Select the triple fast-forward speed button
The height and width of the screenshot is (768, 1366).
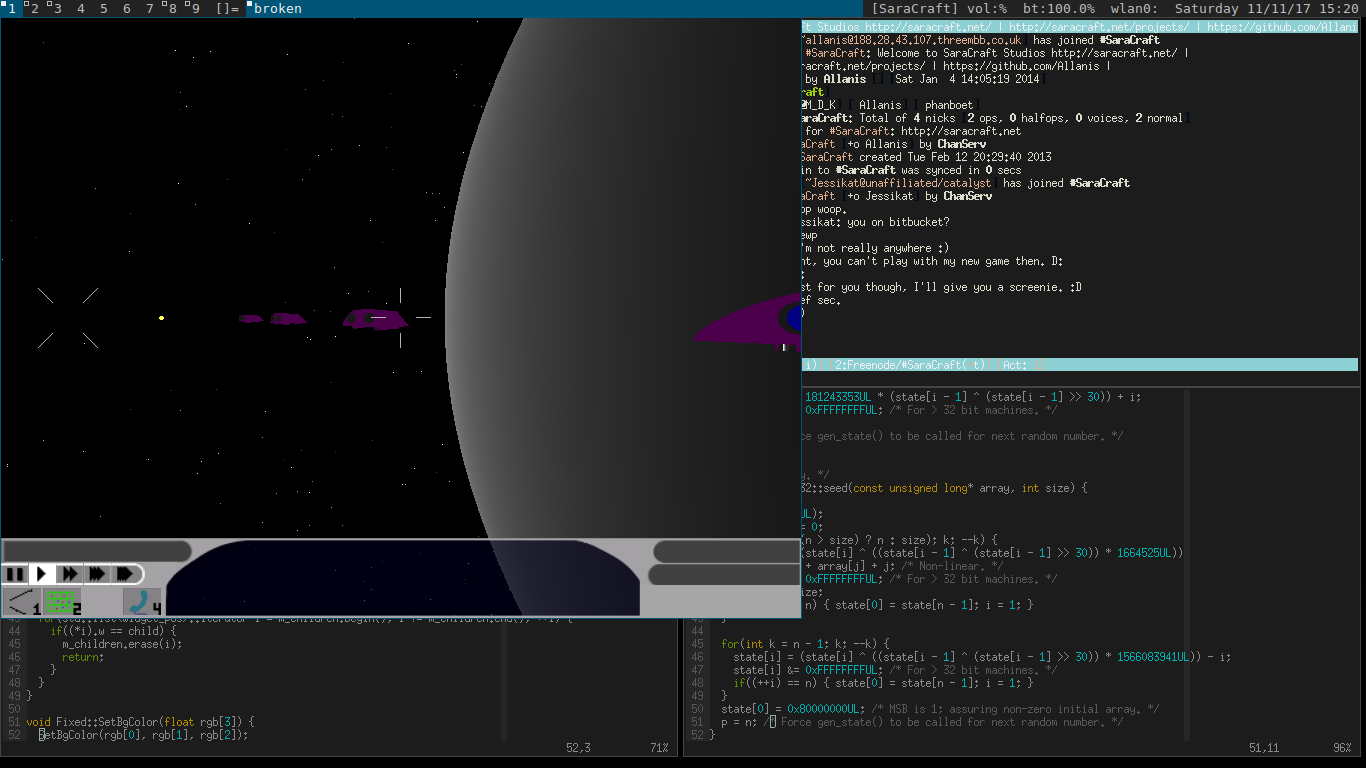[97, 574]
